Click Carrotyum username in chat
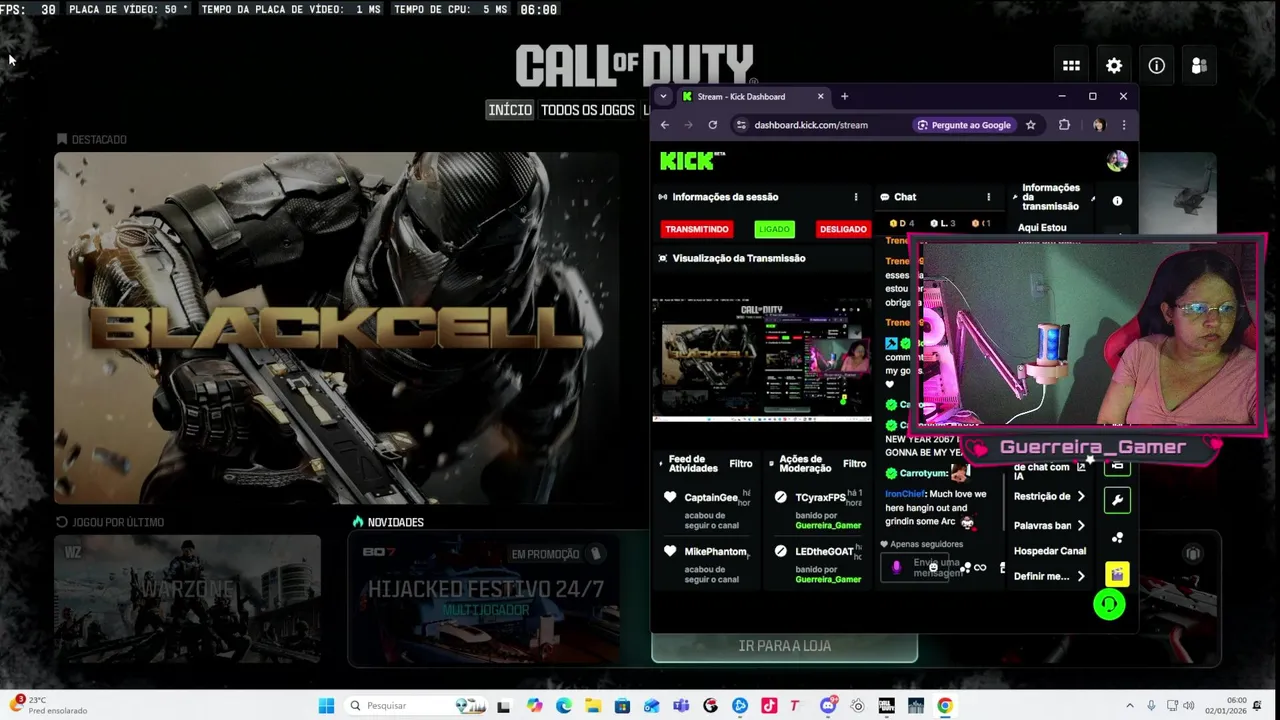The width and height of the screenshot is (1280, 720). [923, 473]
